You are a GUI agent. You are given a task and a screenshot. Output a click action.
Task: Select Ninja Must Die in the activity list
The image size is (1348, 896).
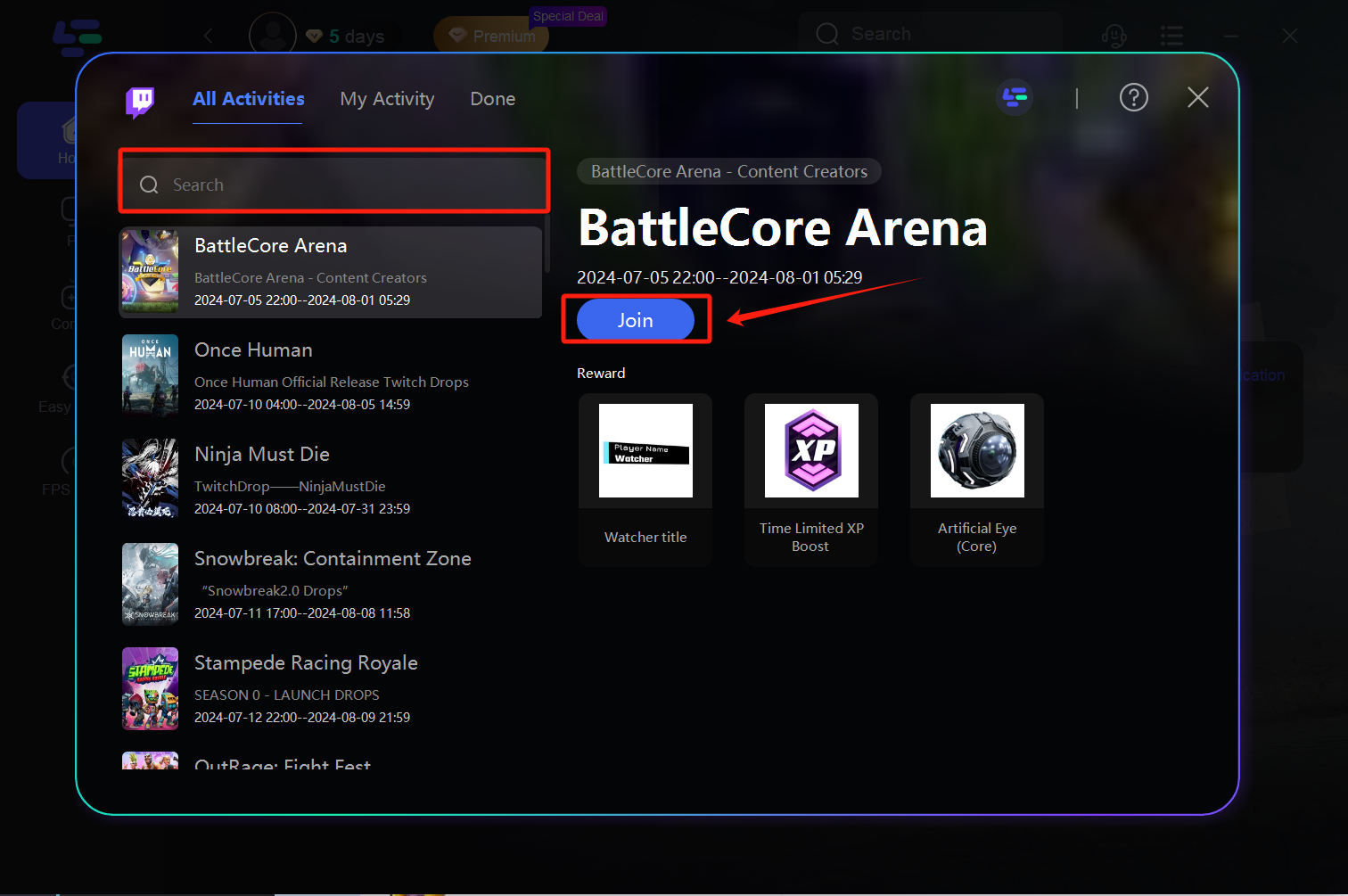331,481
